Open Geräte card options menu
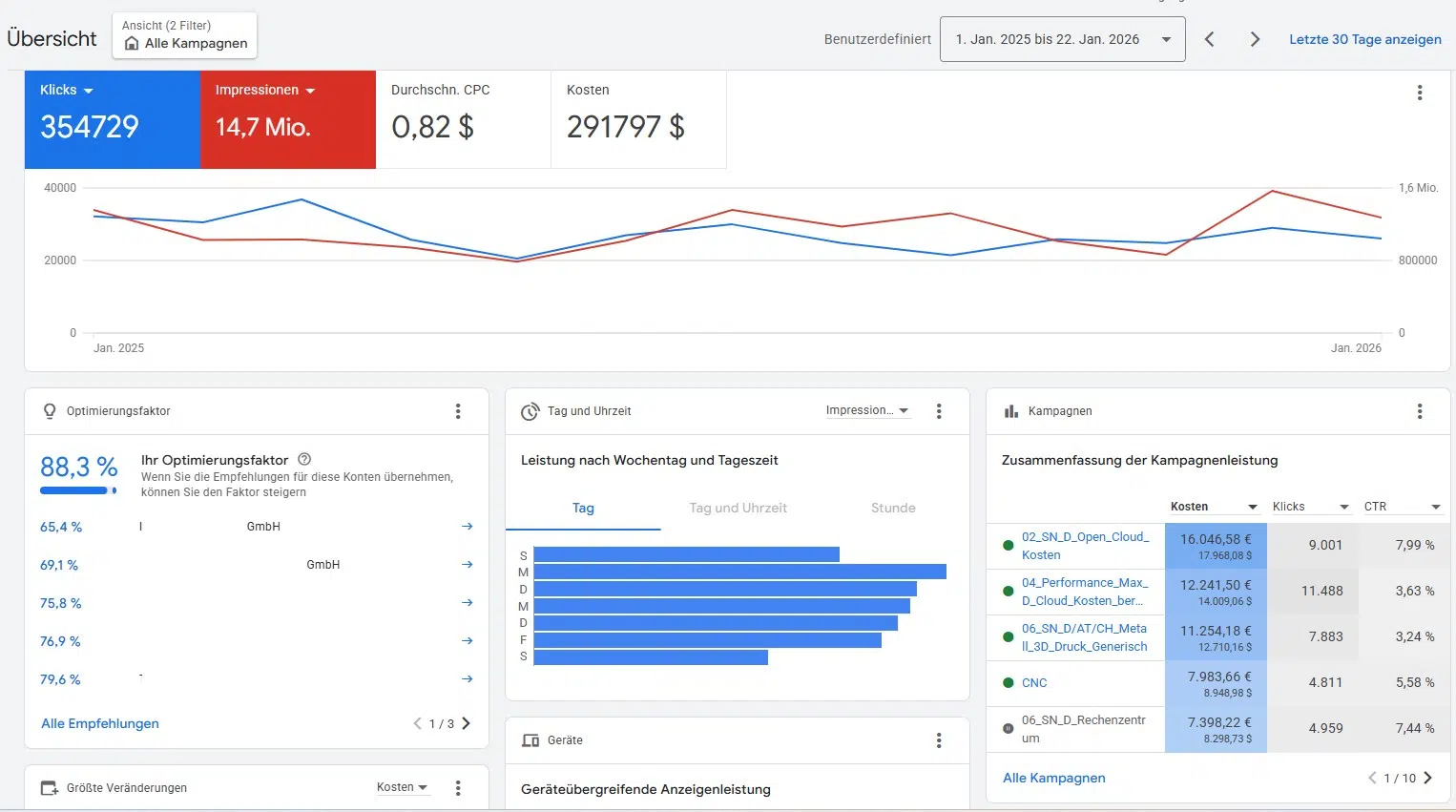1456x812 pixels. tap(939, 740)
